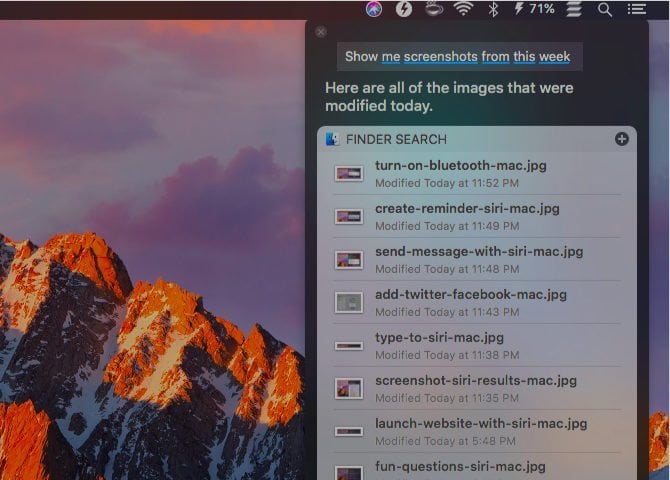Click the Siri icon in the menu bar
The width and height of the screenshot is (670, 480).
point(373,9)
